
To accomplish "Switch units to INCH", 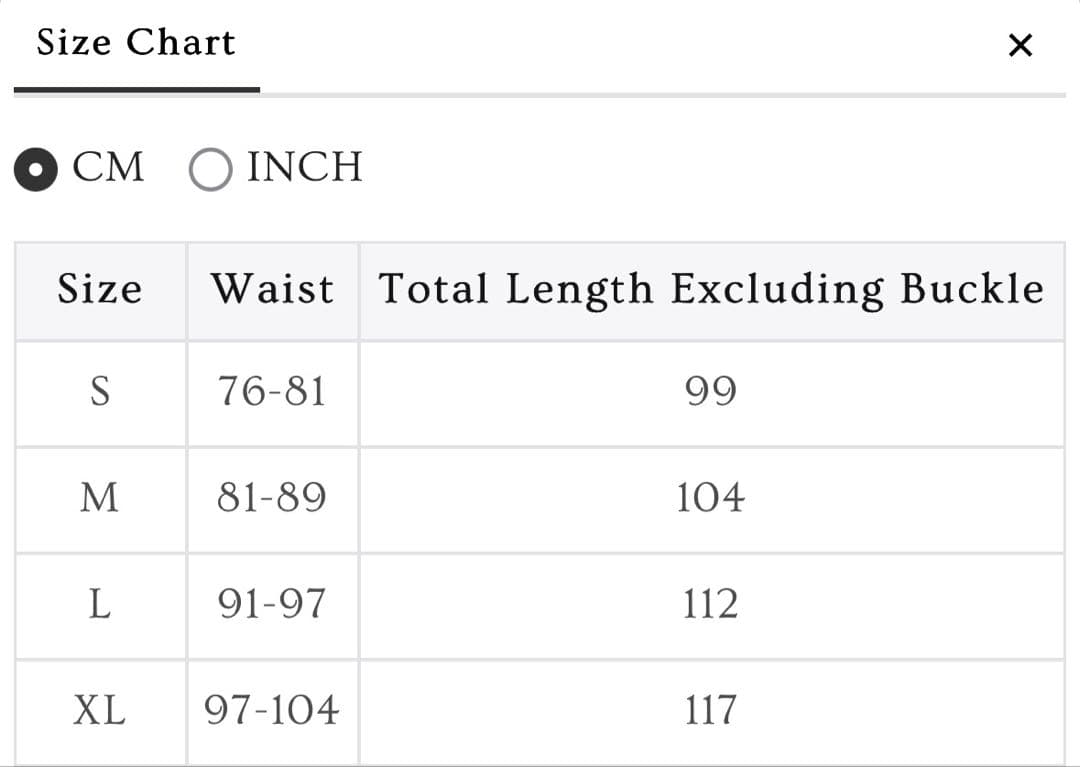I will [x=210, y=169].
